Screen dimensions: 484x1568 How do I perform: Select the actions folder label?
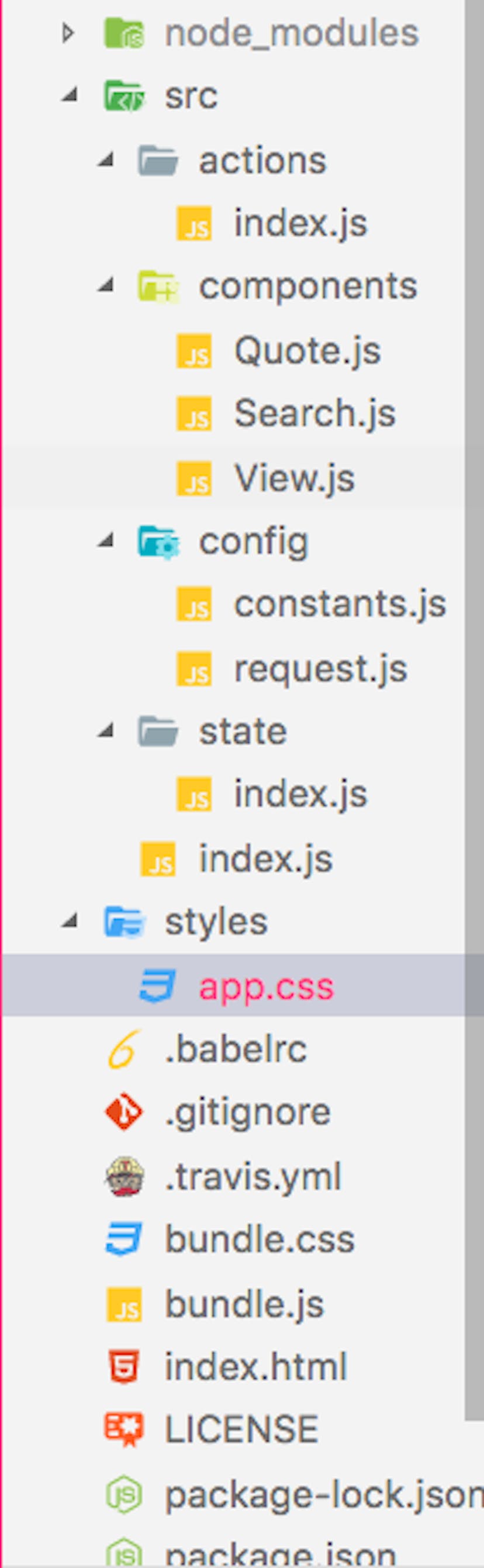click(x=262, y=161)
